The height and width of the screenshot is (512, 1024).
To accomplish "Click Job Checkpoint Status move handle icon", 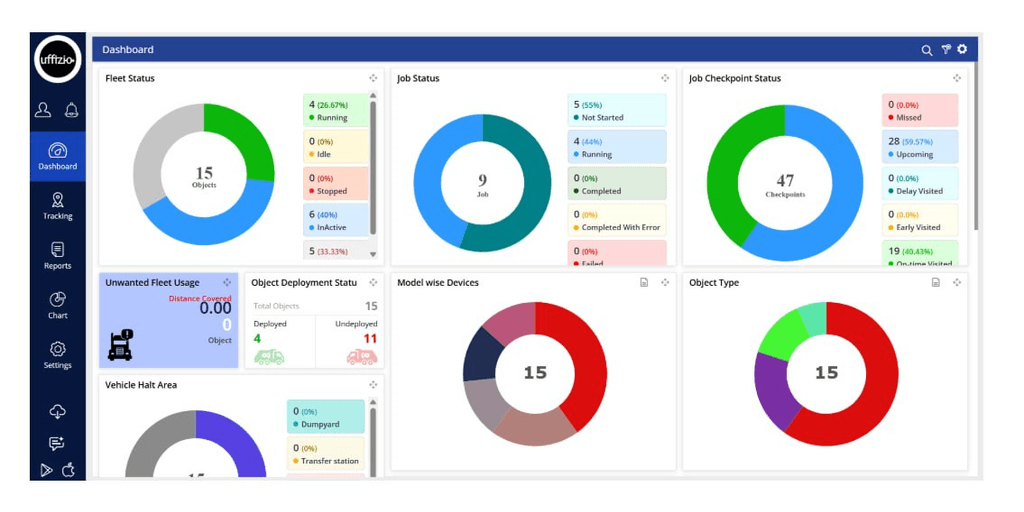I will point(957,78).
